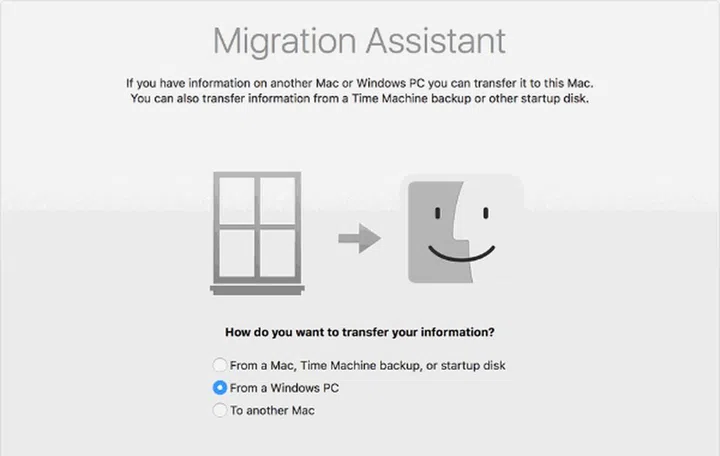Click the left eye of the Finder face
The image size is (720, 456).
coord(435,215)
